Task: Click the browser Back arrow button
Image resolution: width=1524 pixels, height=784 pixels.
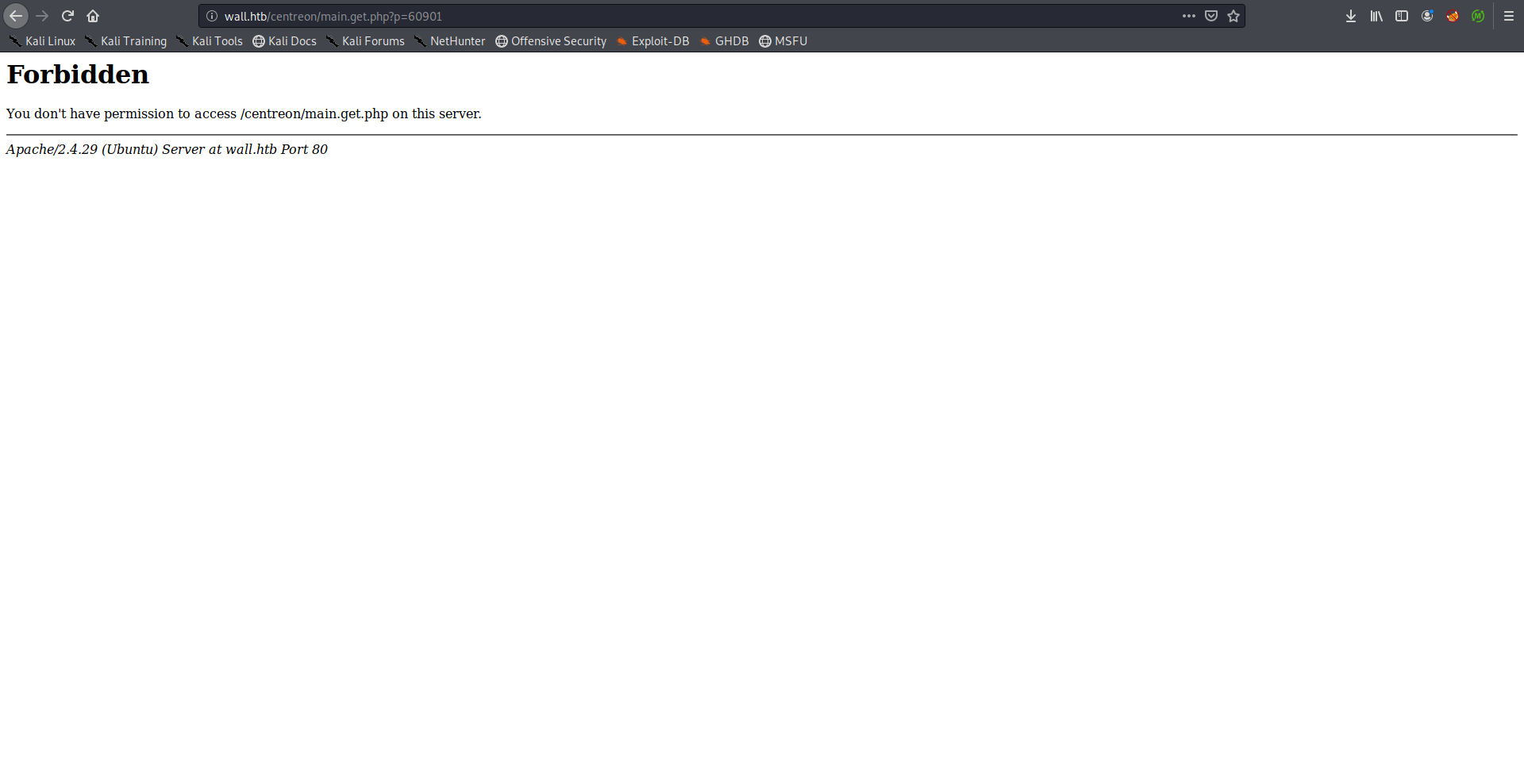Action: pyautogui.click(x=16, y=16)
